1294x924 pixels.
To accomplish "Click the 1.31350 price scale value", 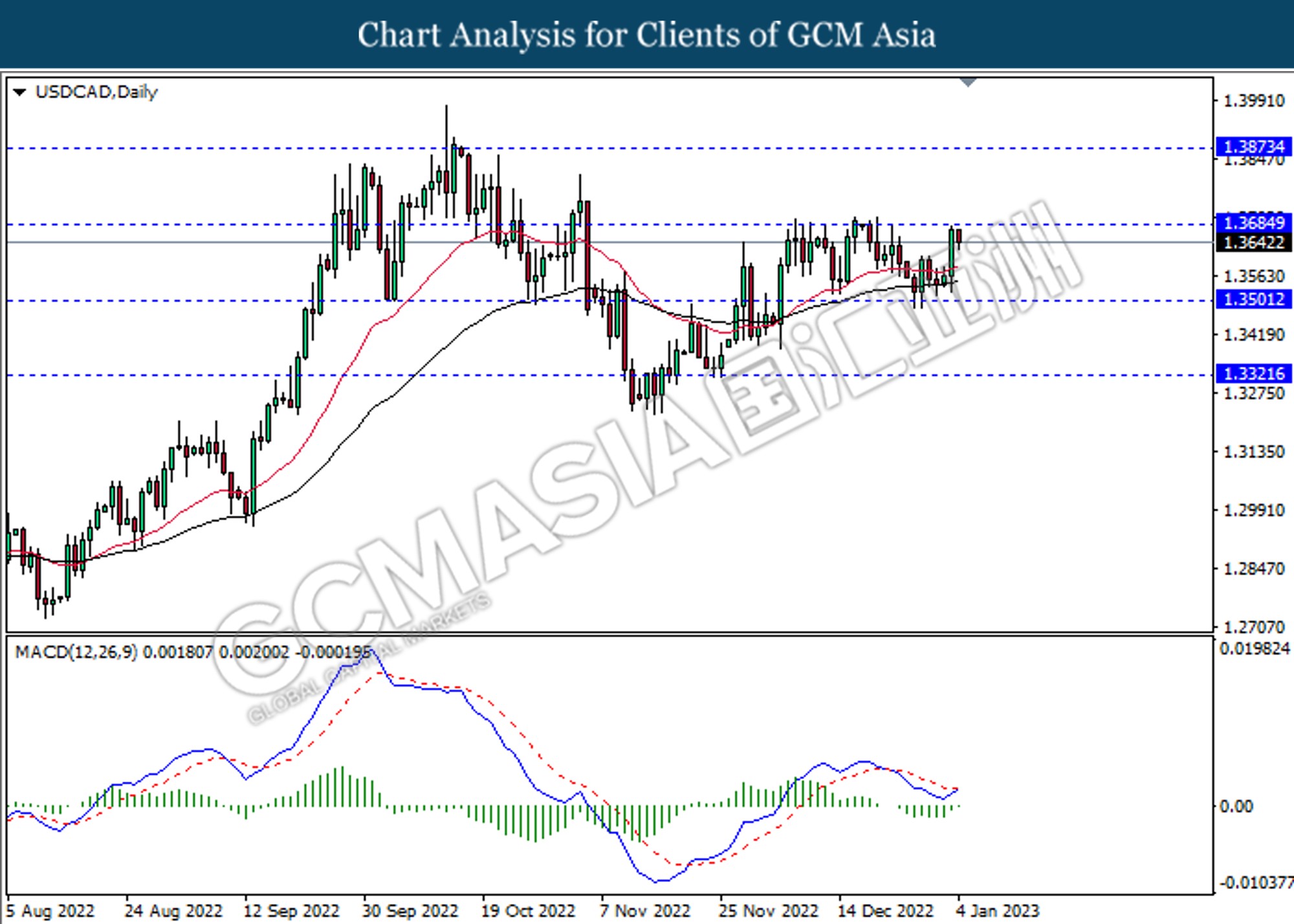I will pos(1254,452).
